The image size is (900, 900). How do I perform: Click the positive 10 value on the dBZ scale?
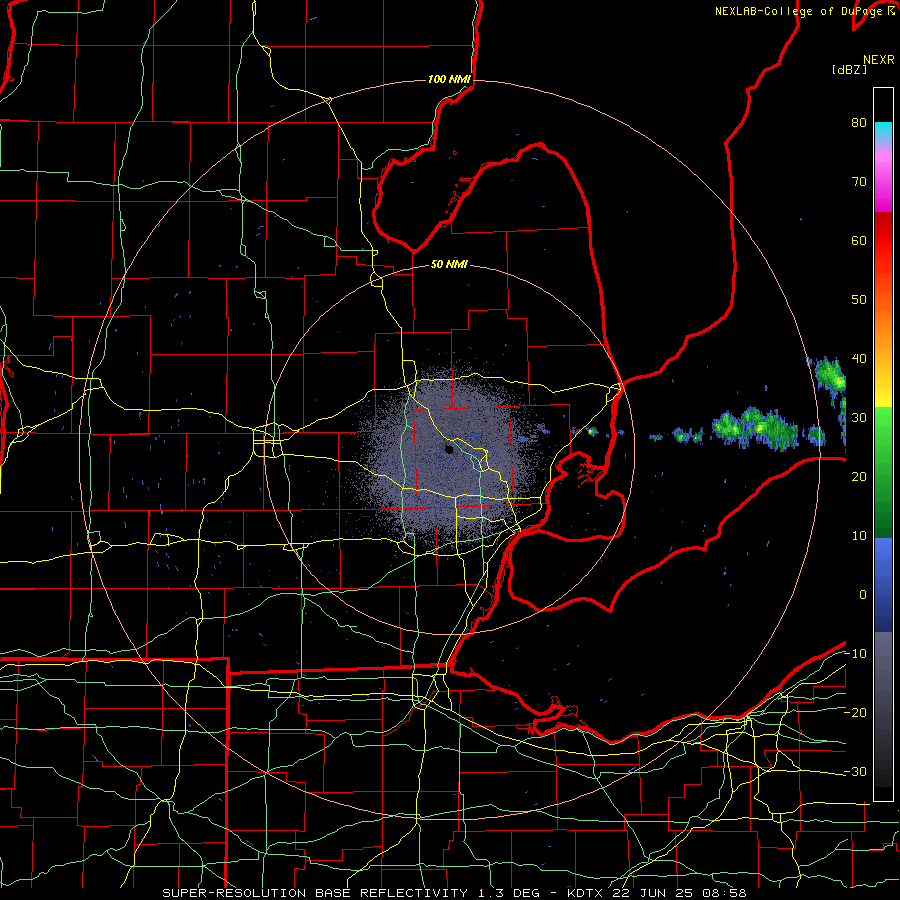[859, 536]
